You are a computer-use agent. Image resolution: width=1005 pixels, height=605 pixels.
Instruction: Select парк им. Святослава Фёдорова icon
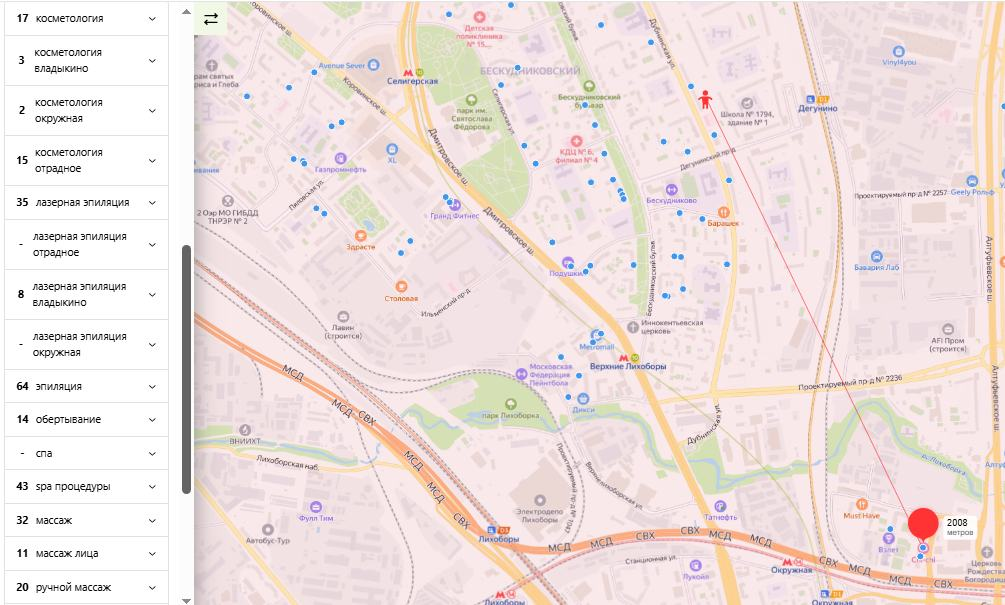point(471,101)
